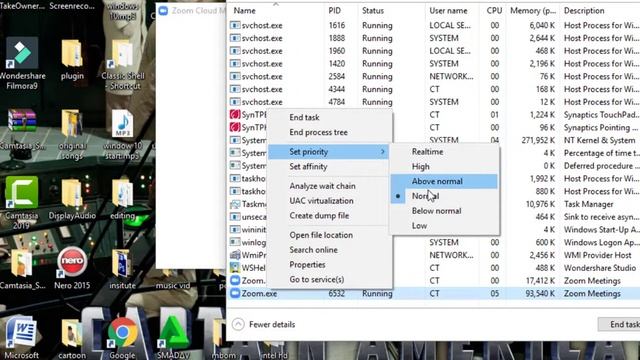Select Synaptics Pointing process icon
The image size is (640, 360).
tap(235, 127)
